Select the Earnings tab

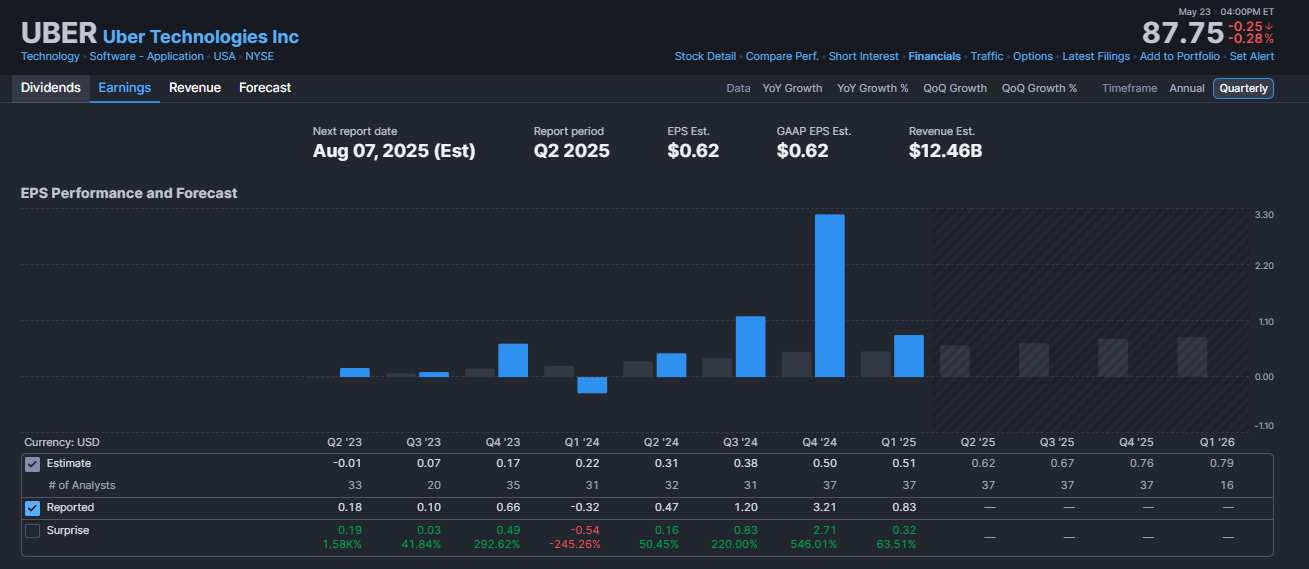(125, 88)
